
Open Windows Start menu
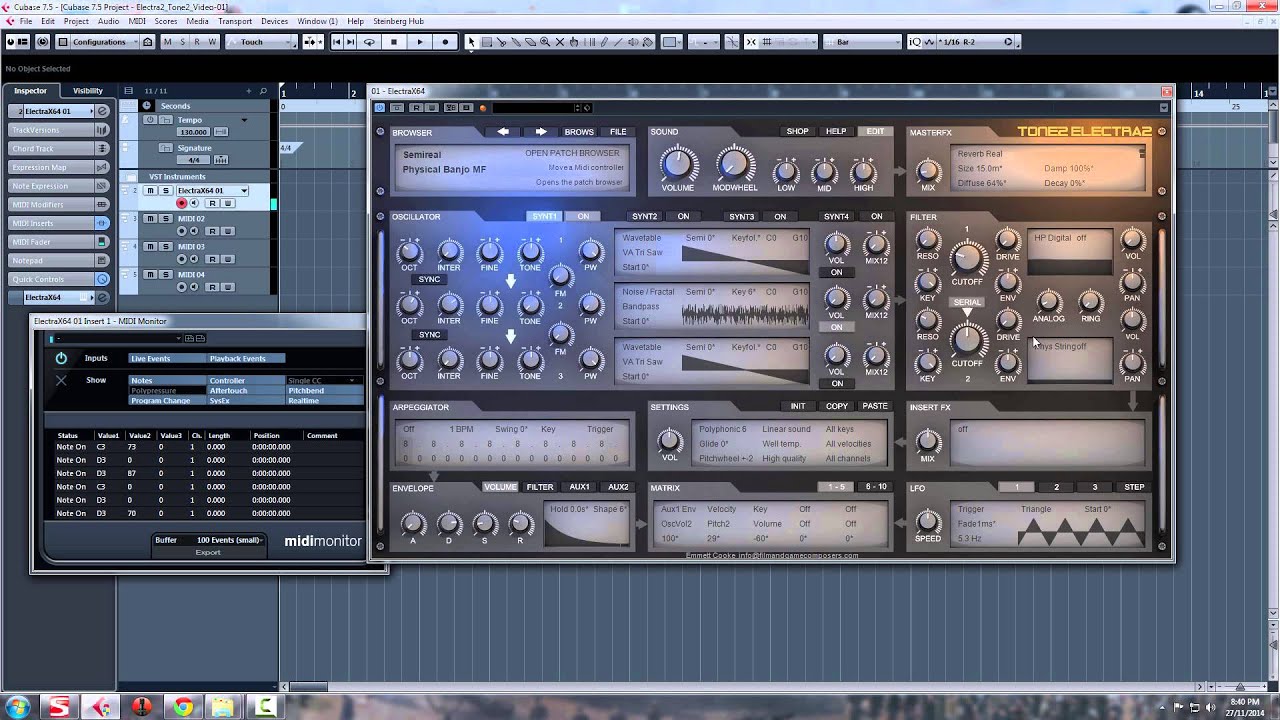(x=18, y=707)
